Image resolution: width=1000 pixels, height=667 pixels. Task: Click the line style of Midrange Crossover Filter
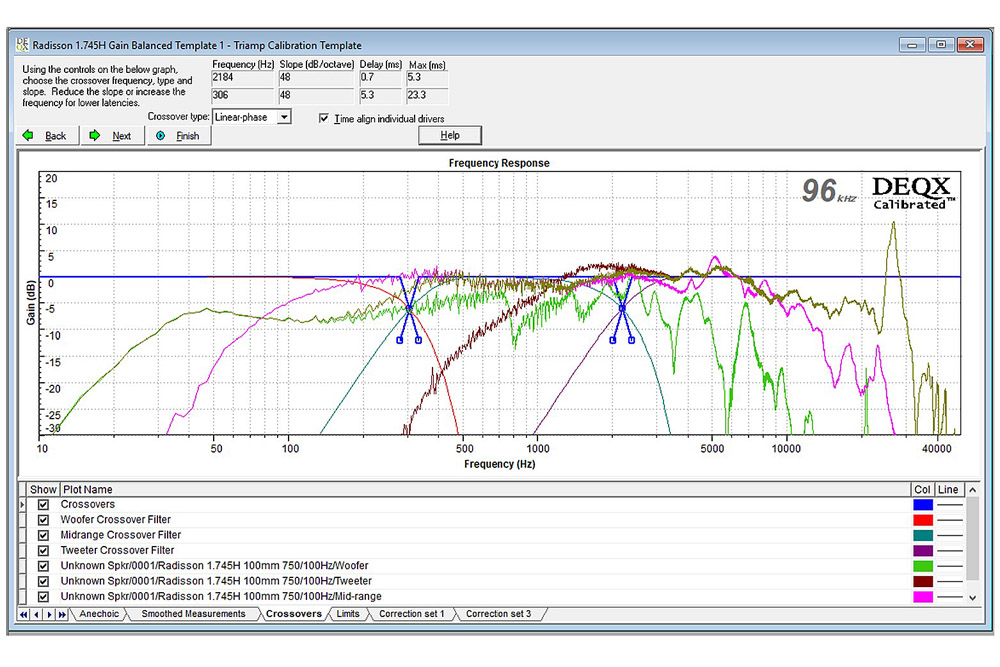(x=950, y=535)
